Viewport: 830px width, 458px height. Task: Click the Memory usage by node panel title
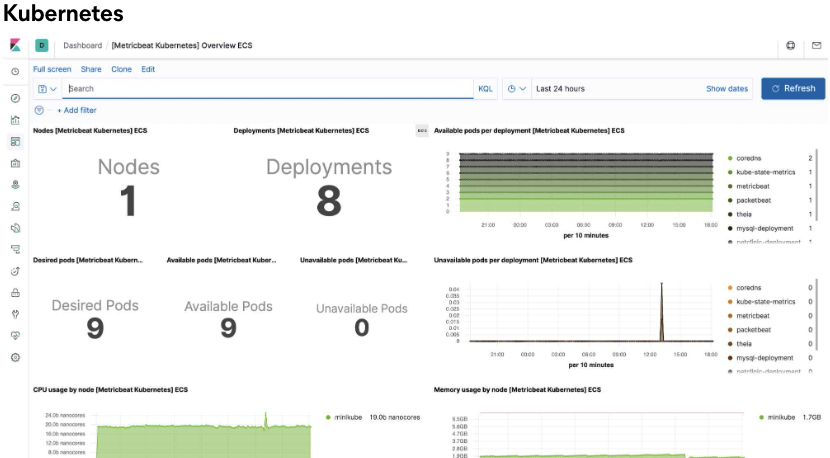pyautogui.click(x=517, y=390)
